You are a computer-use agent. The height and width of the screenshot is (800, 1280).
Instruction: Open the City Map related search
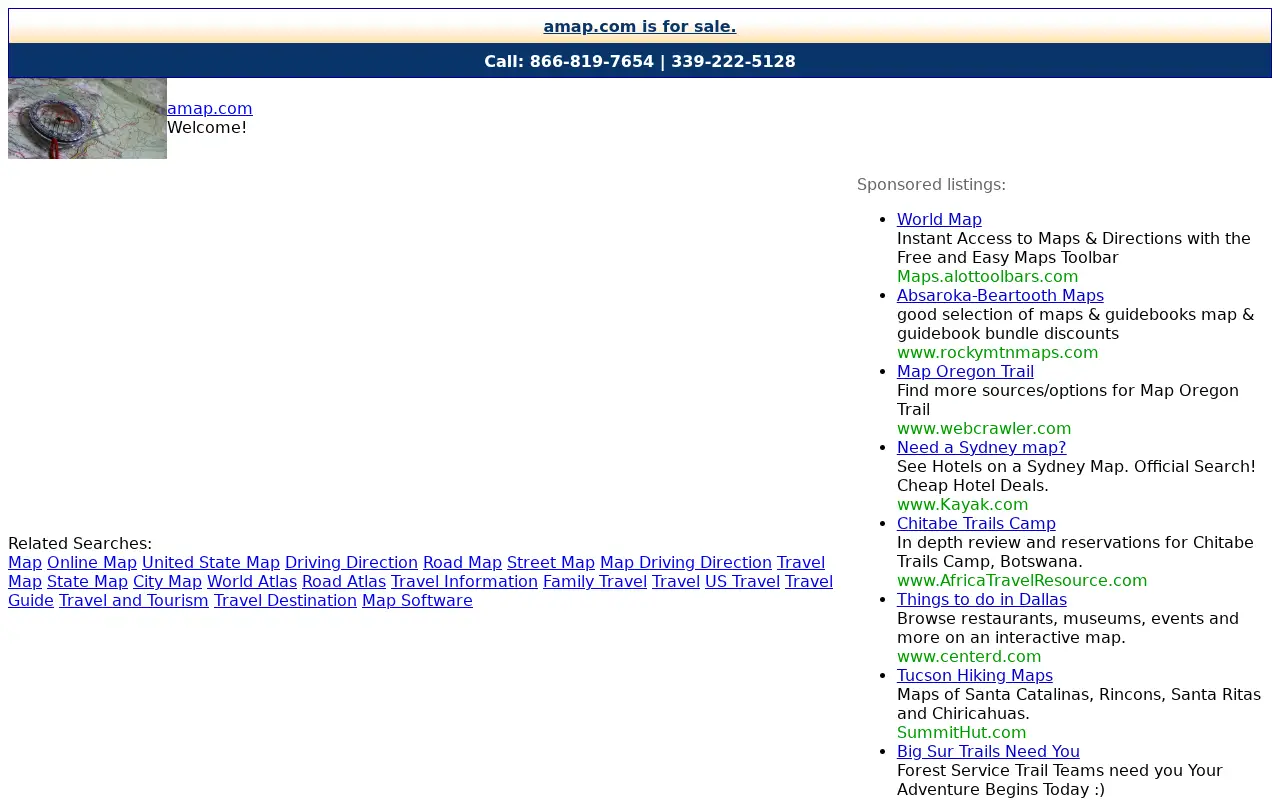click(x=167, y=581)
